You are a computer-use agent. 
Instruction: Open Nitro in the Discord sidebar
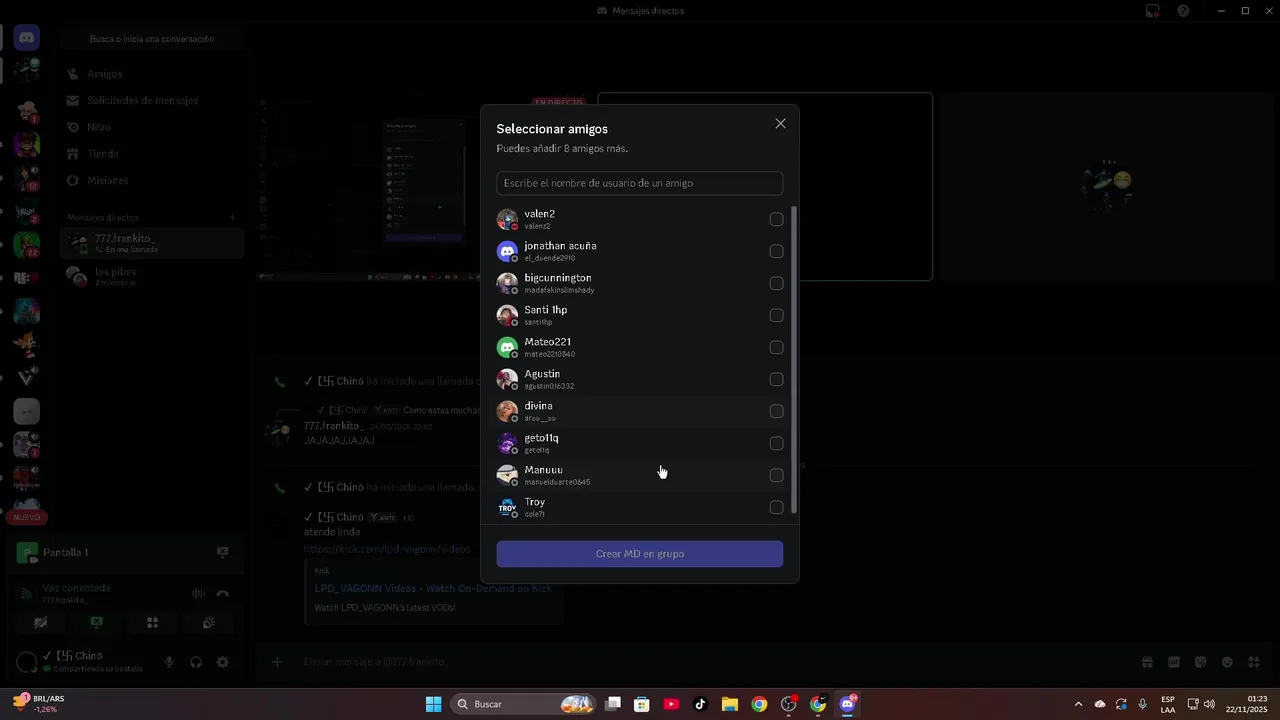tap(152, 127)
